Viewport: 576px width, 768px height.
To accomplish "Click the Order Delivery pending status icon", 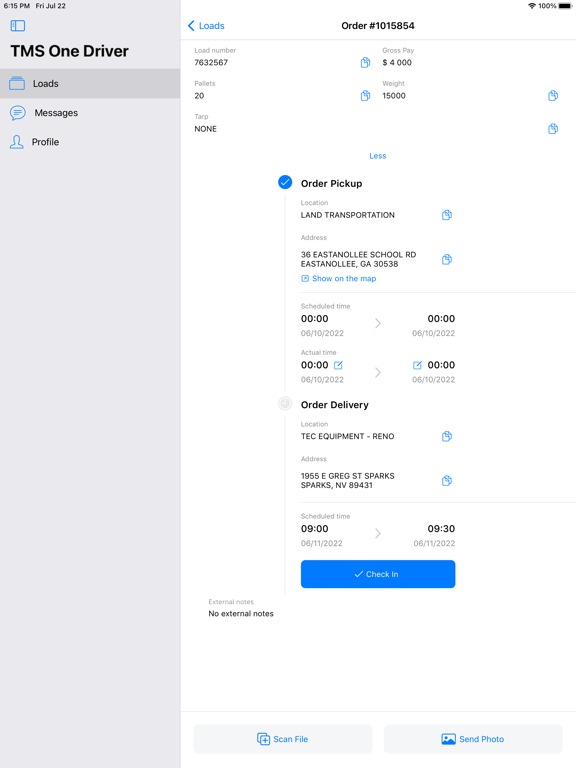I will point(285,403).
